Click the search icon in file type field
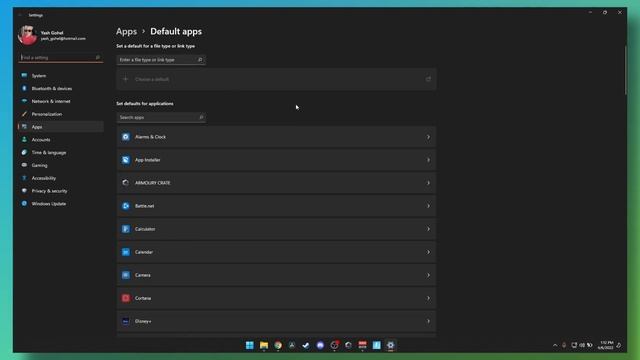640x360 pixels. 200,60
